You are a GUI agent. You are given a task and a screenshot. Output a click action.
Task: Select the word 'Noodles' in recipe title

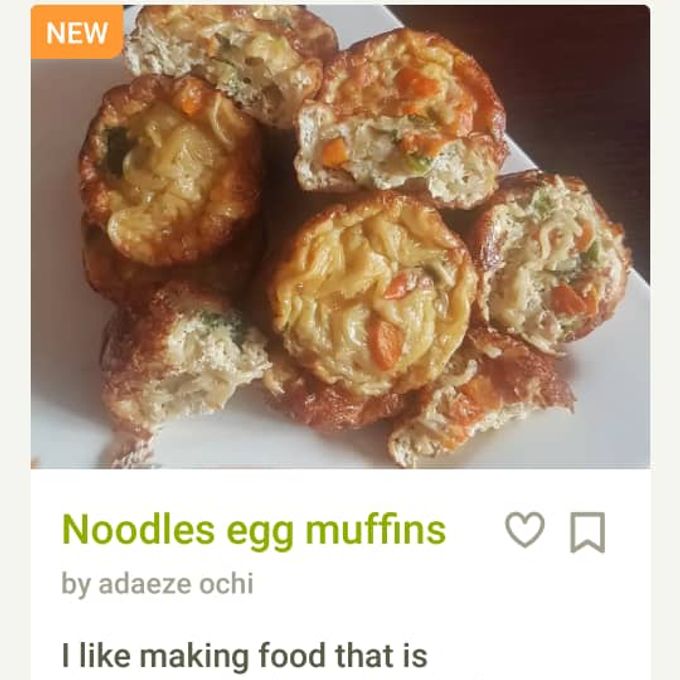click(x=138, y=530)
